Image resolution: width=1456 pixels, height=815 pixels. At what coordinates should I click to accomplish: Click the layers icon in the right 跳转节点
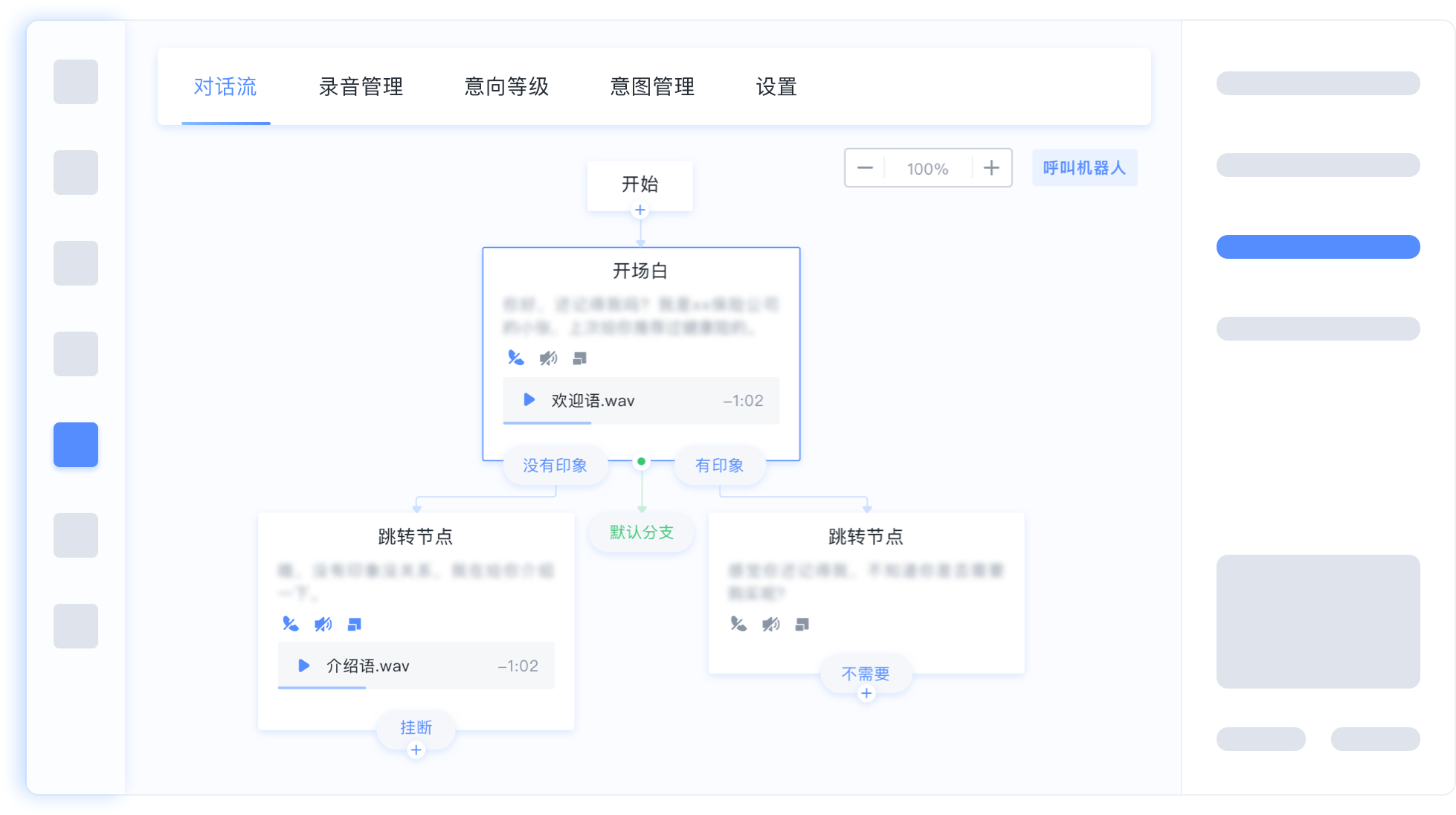point(802,624)
